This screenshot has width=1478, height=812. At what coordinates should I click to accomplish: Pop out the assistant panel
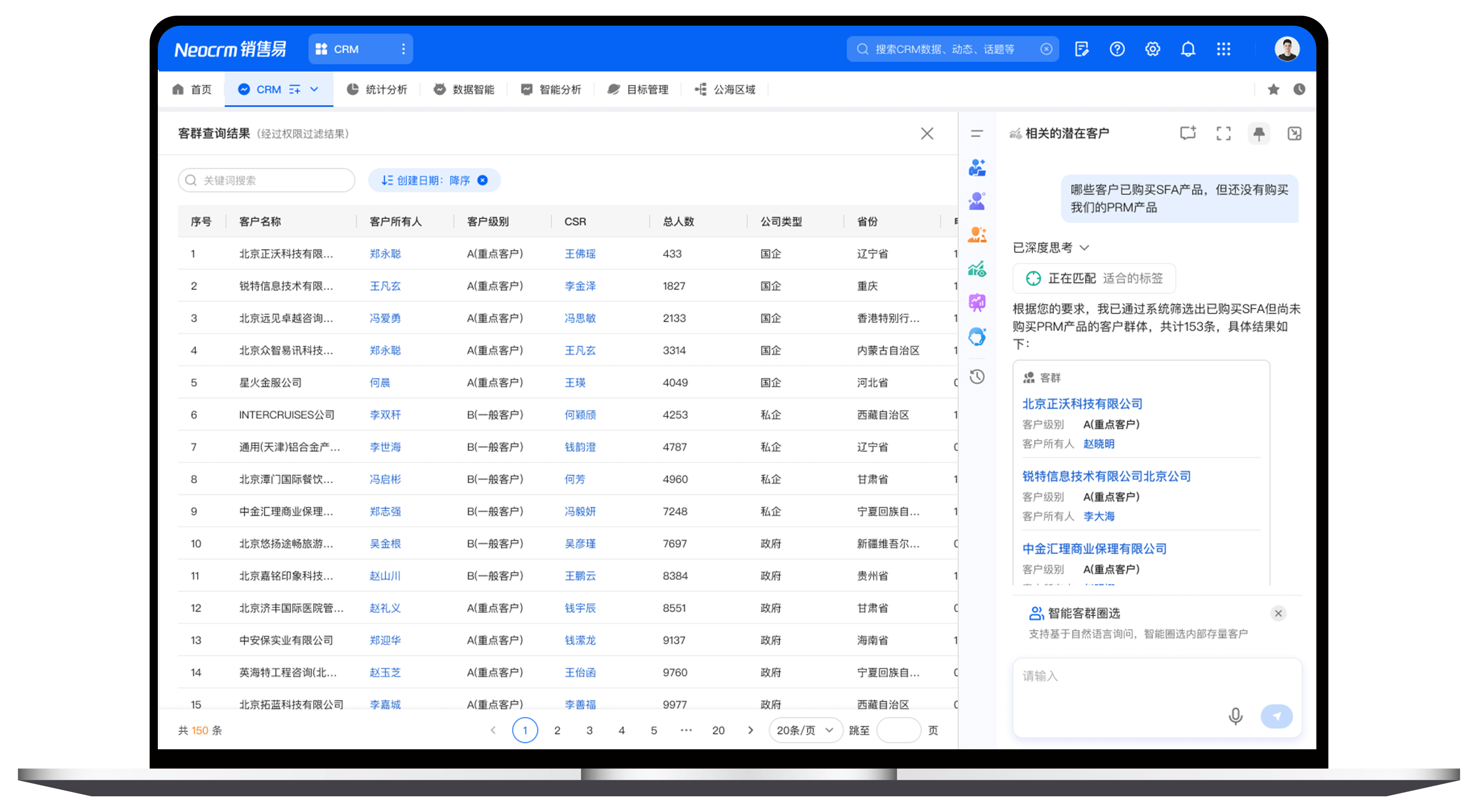tap(1294, 134)
